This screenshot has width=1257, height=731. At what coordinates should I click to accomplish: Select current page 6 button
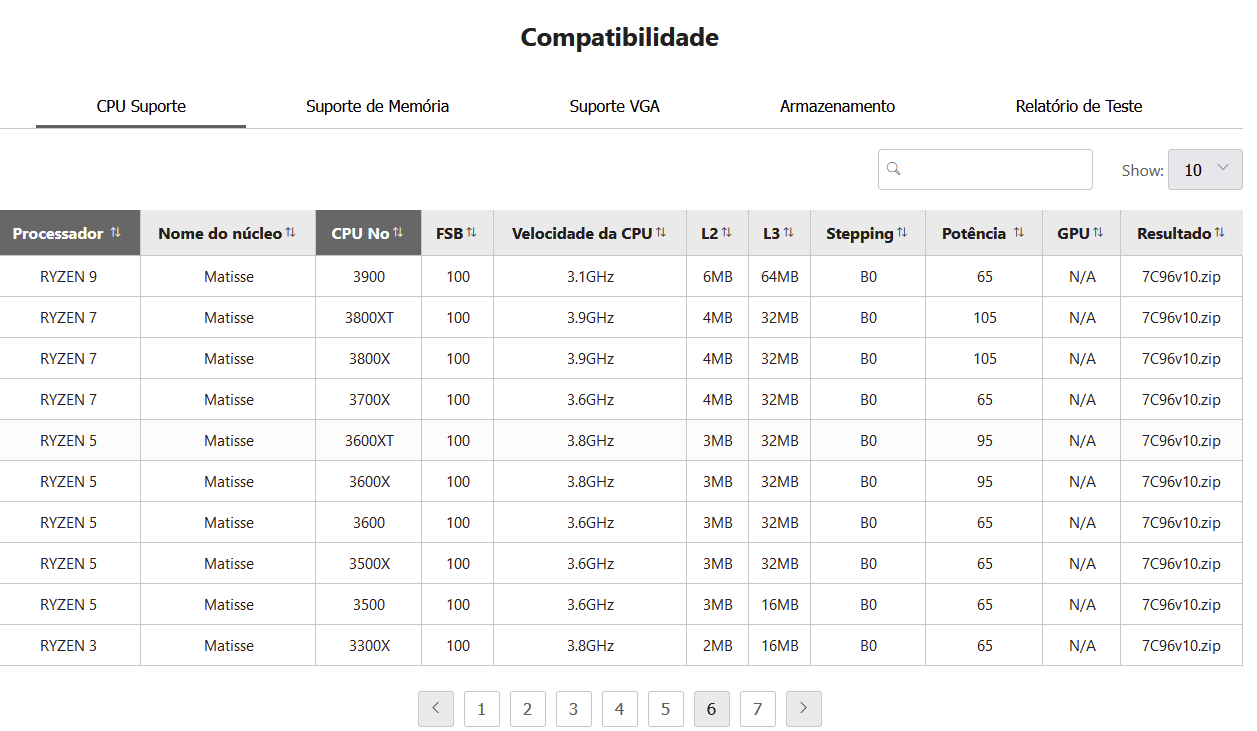click(712, 709)
